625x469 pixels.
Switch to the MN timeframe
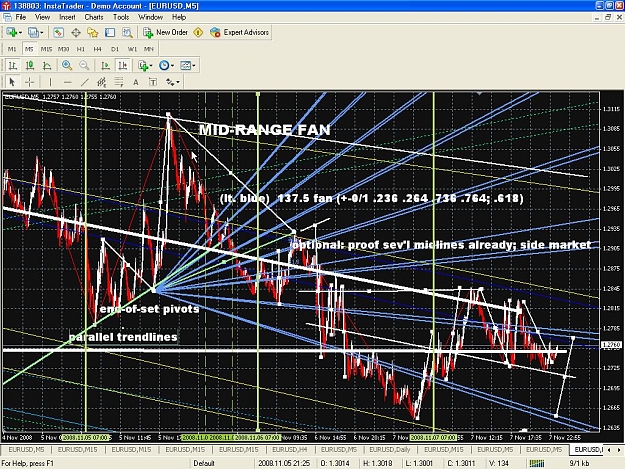point(149,49)
